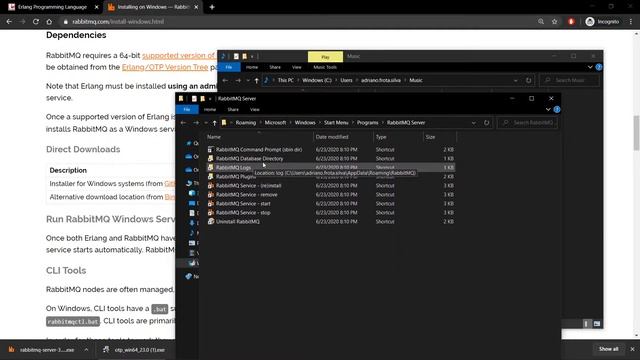Expand address bar history dropdown in RabbitMQ window
Viewport: 640px width, 360px height.
click(473, 122)
